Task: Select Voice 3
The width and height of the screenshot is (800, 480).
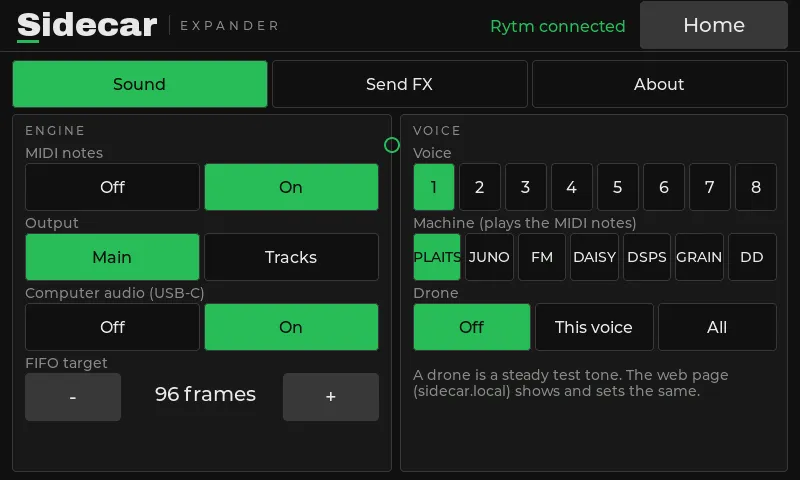Action: 526,187
